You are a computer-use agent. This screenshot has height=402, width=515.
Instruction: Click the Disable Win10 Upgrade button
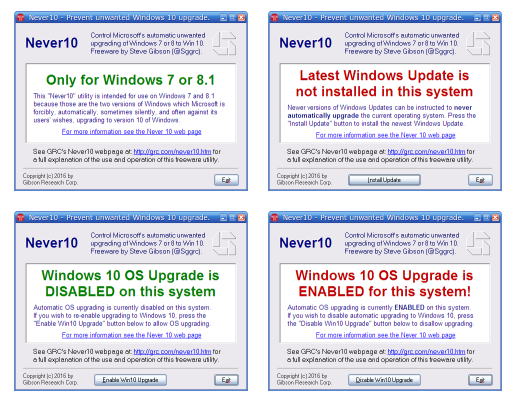click(384, 380)
